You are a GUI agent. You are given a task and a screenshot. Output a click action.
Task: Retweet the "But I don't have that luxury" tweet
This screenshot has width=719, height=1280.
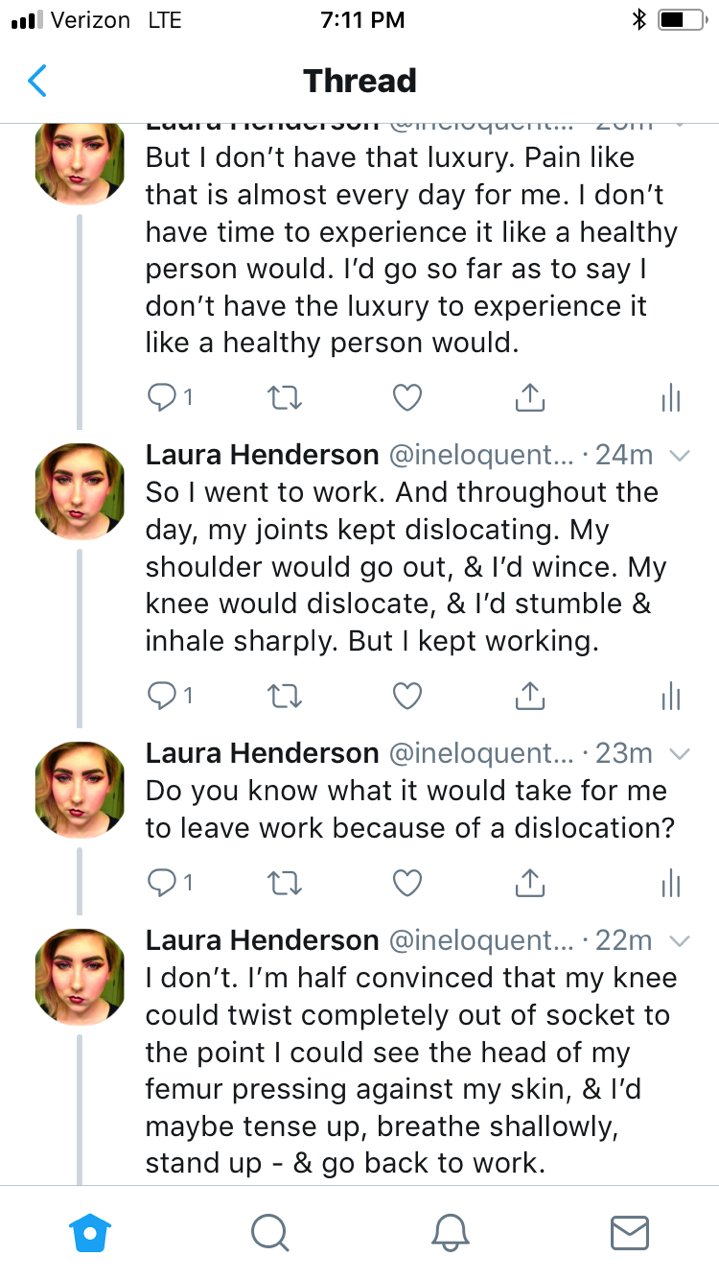click(x=286, y=398)
